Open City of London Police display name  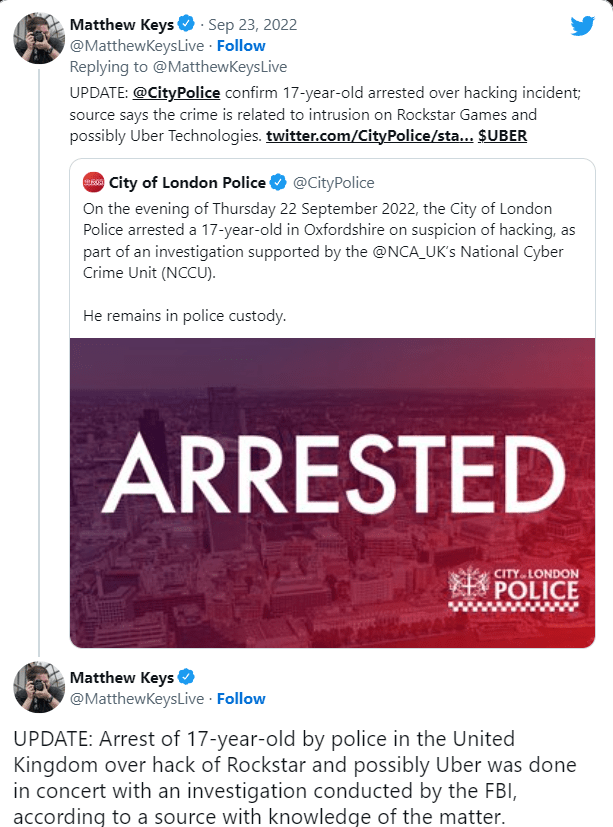(187, 182)
